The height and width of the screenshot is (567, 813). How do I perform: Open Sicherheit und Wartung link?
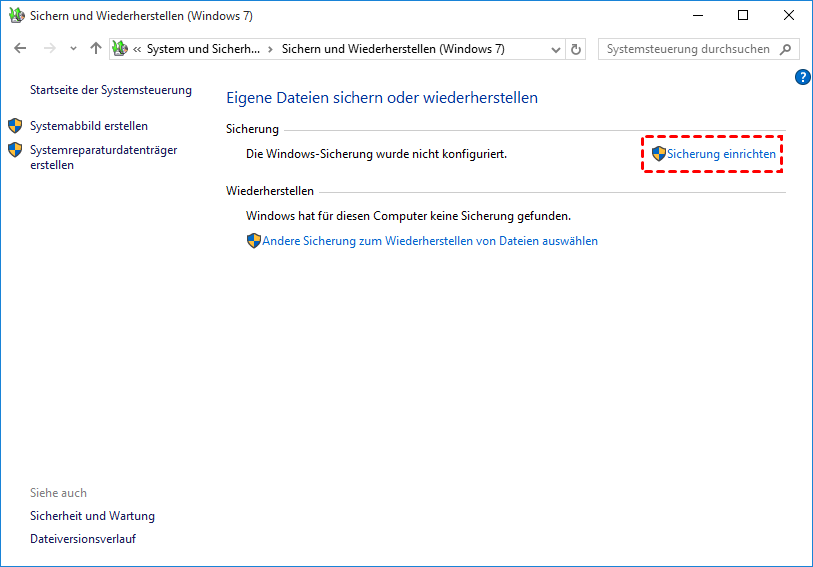pos(92,516)
